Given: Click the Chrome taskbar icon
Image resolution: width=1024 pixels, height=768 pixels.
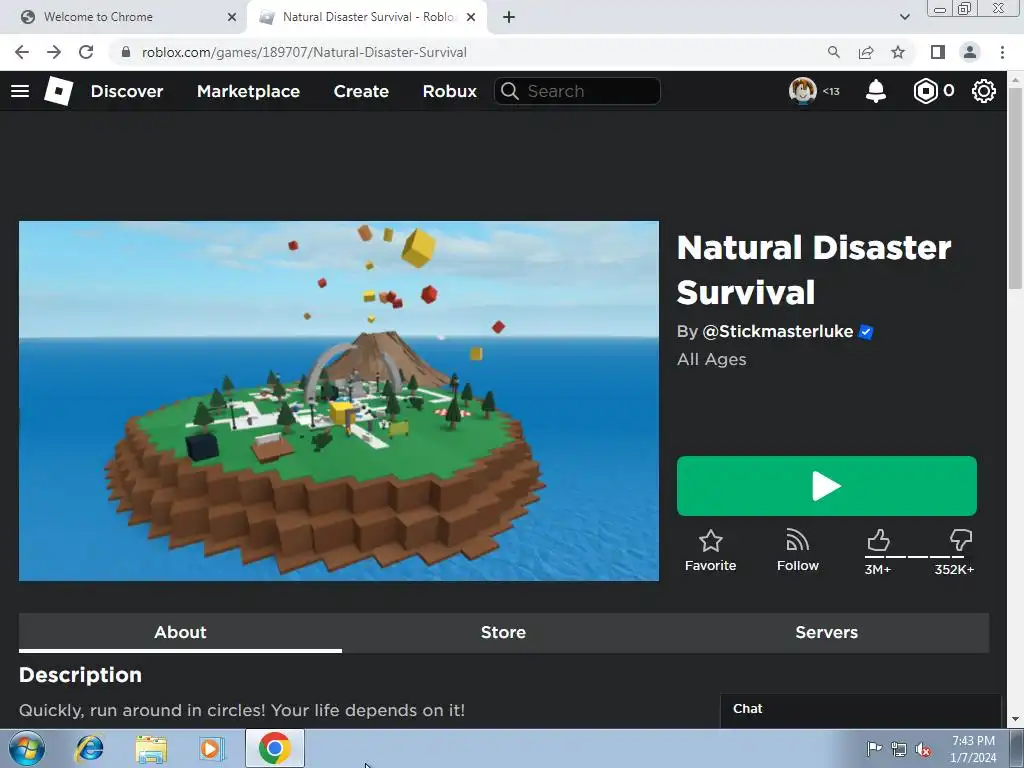Looking at the screenshot, I should point(275,748).
